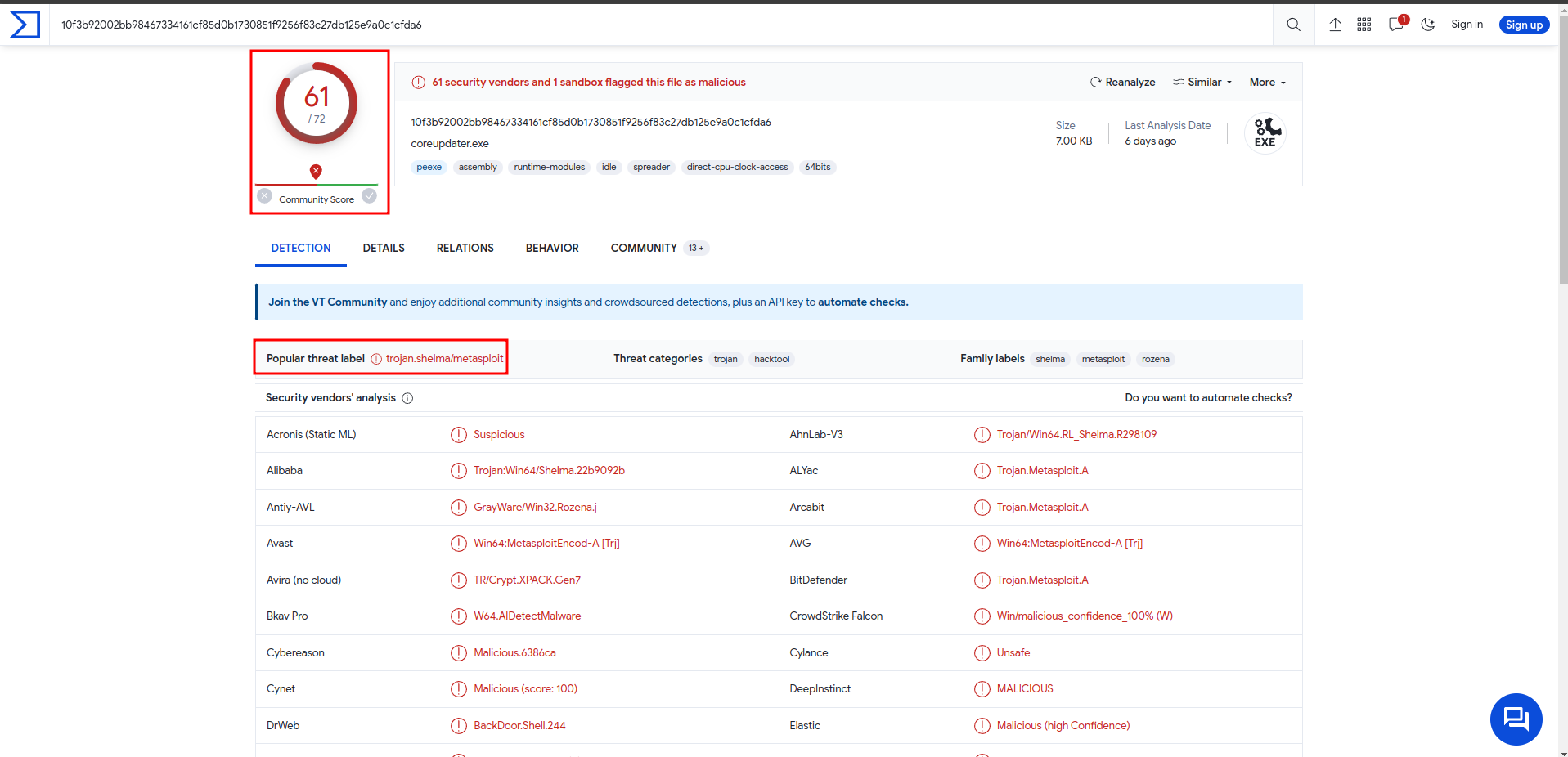Click the 61/72 detection score gauge

(x=317, y=104)
